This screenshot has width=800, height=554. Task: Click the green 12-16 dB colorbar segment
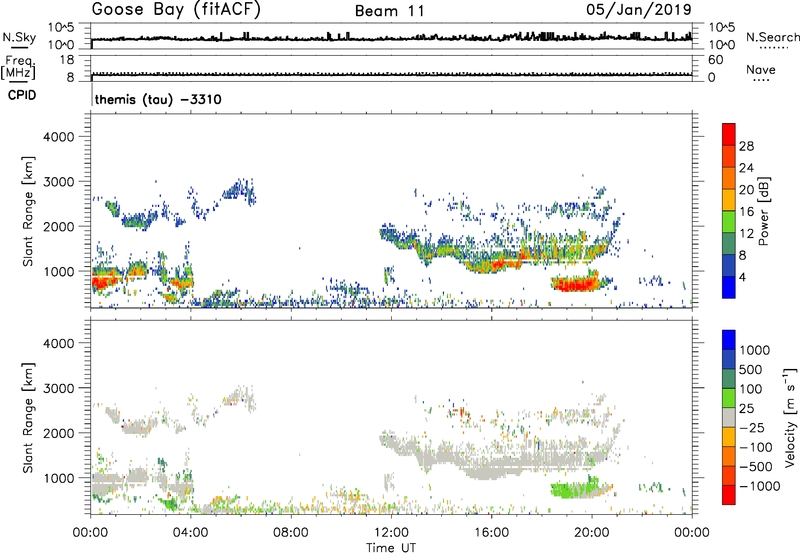[729, 221]
